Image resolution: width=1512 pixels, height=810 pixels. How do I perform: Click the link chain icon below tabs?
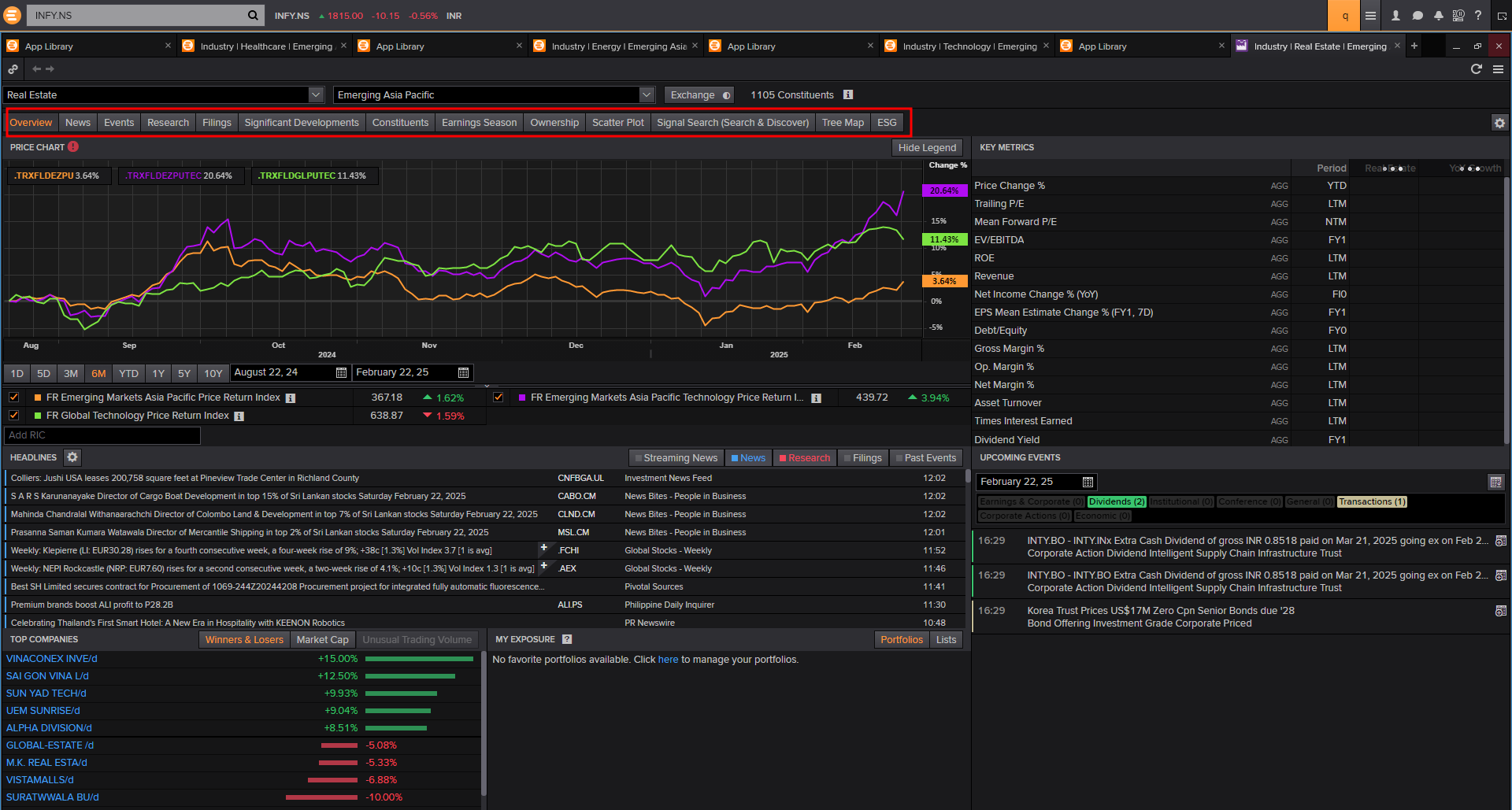click(13, 69)
